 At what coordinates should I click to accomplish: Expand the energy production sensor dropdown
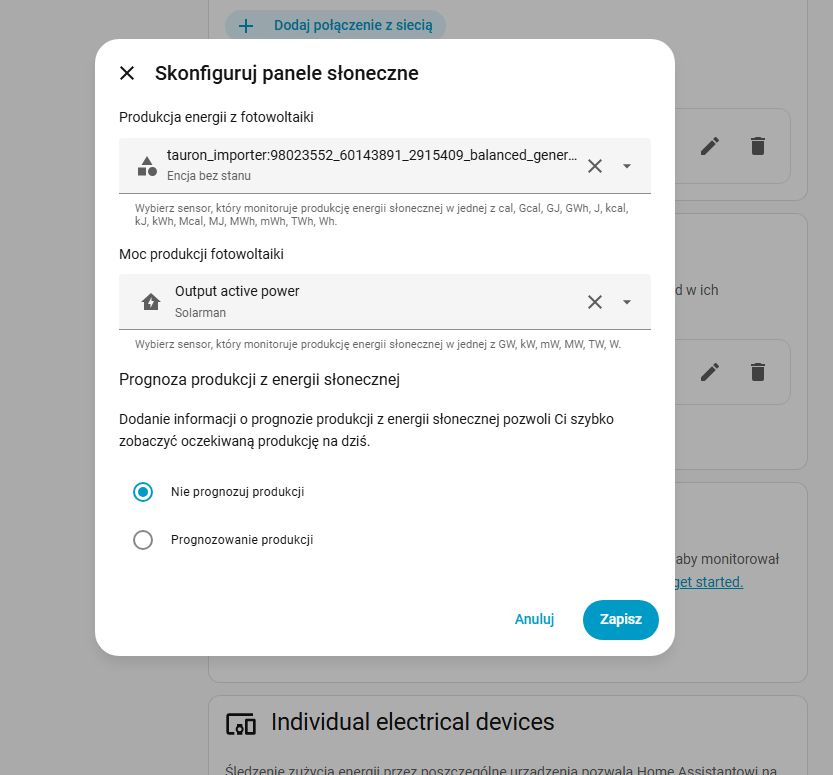coord(627,166)
